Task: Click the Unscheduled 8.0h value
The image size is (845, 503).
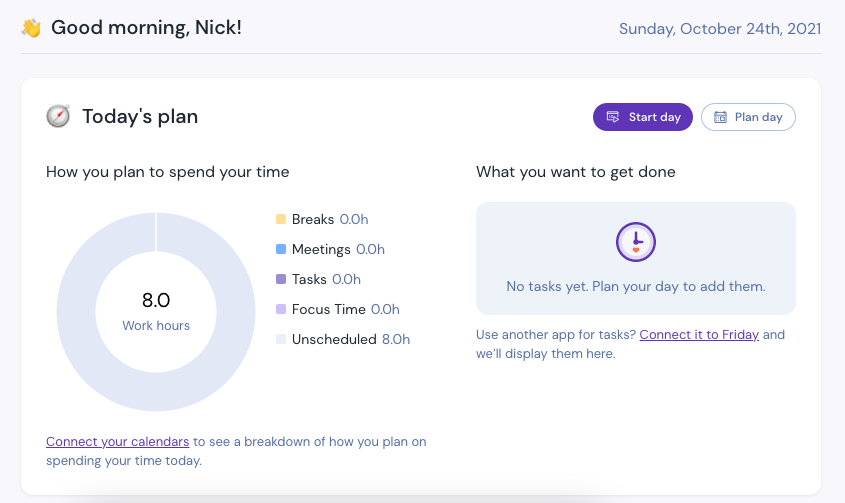Action: [x=396, y=339]
